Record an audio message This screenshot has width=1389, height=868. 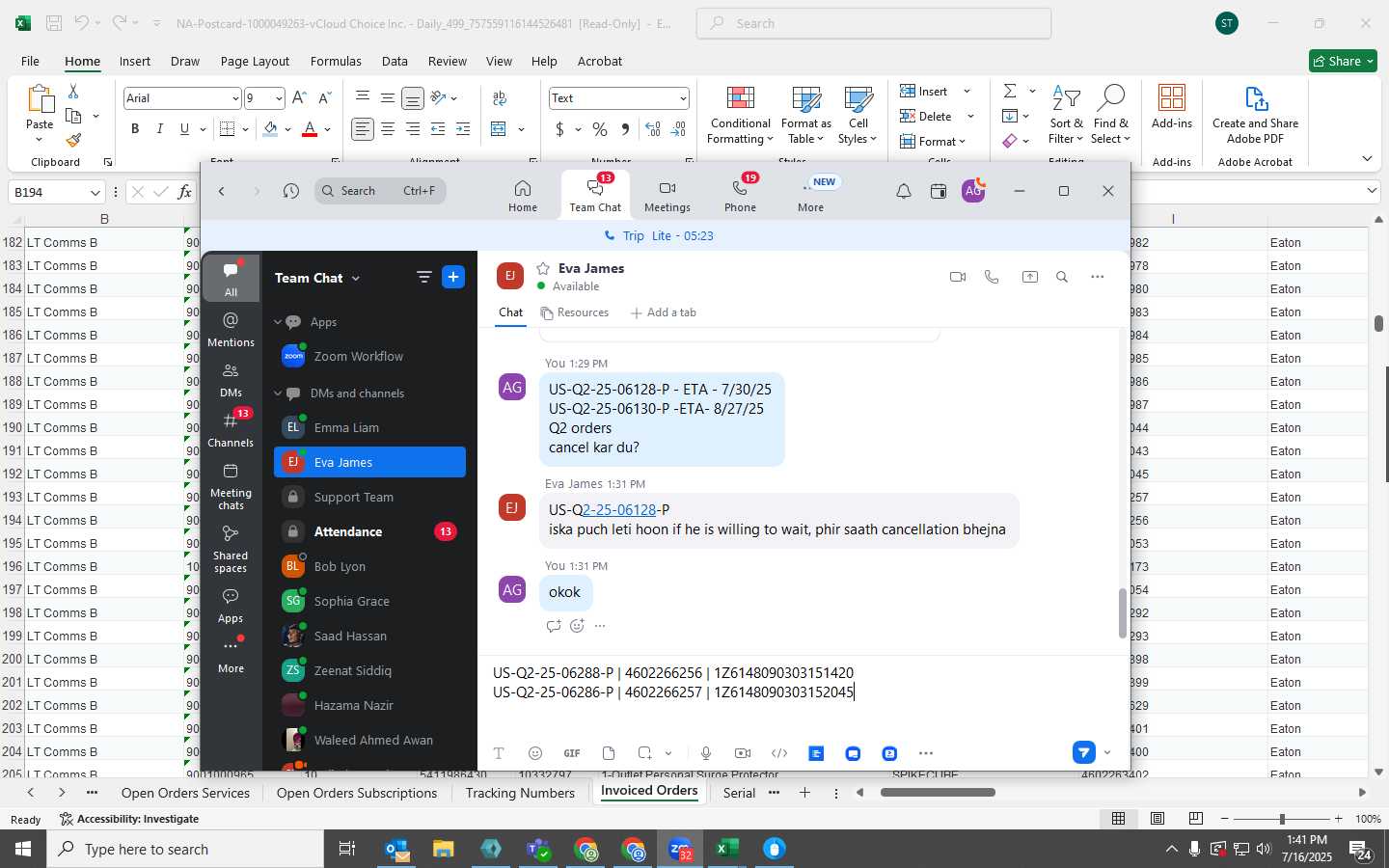click(x=706, y=753)
